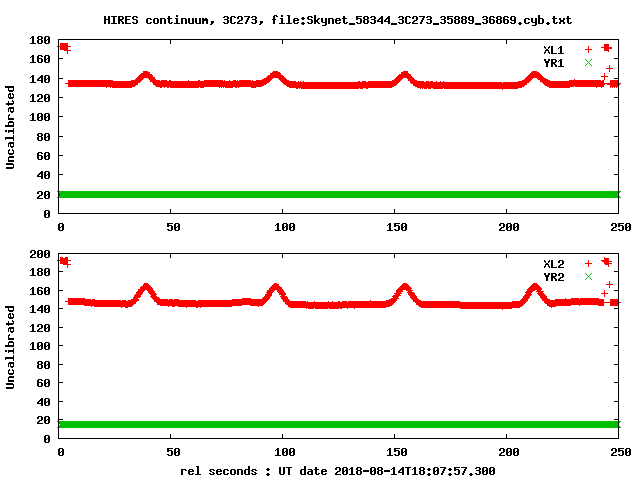
Task: Click the 250 x-axis tick under the XL1 plot
Action: coord(621,227)
